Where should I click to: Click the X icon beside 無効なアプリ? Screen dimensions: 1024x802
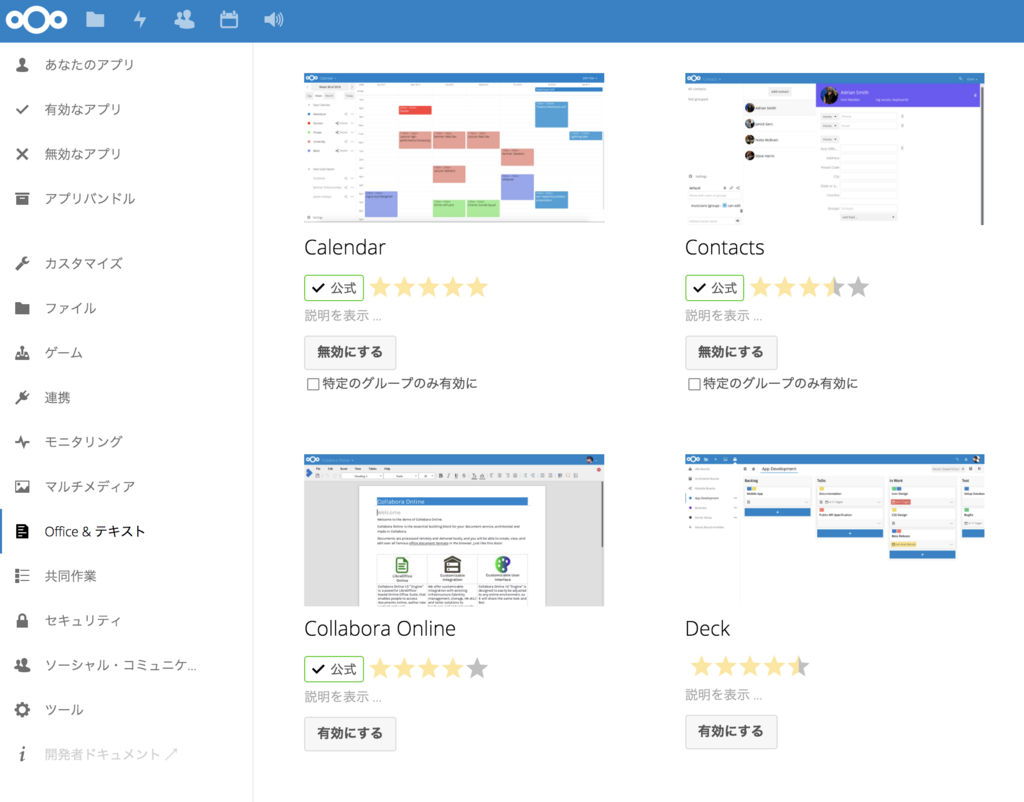22,154
